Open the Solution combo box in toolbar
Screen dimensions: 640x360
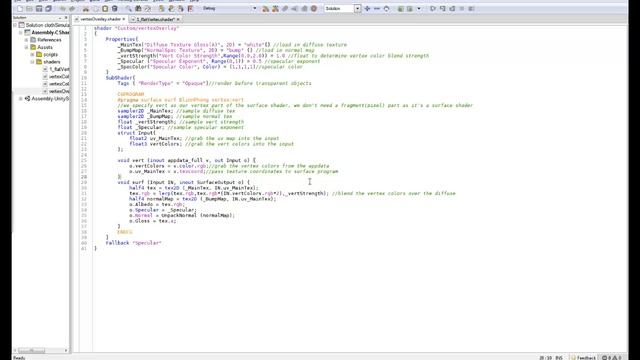(x=343, y=9)
